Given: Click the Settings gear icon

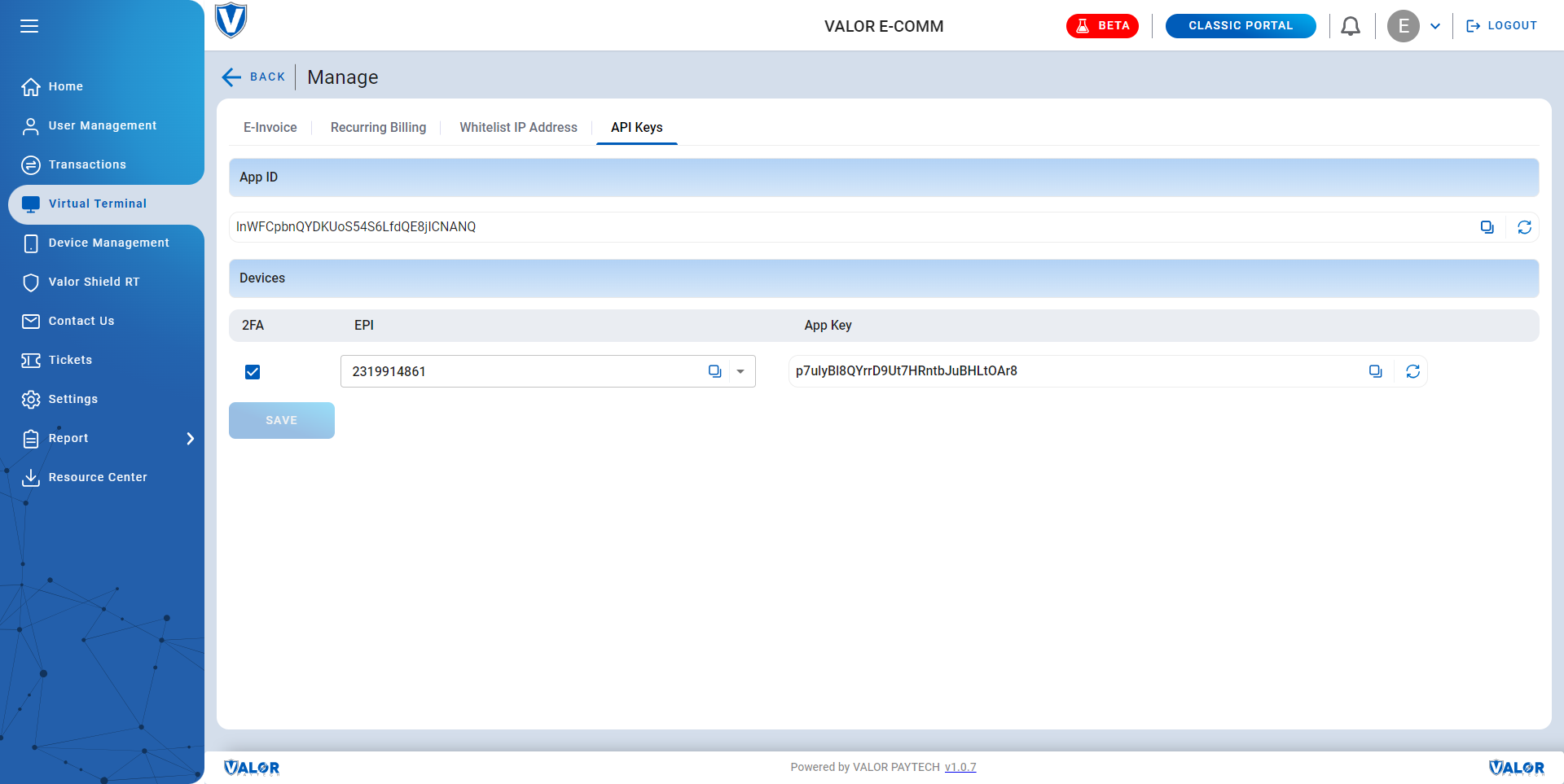Looking at the screenshot, I should coord(31,399).
